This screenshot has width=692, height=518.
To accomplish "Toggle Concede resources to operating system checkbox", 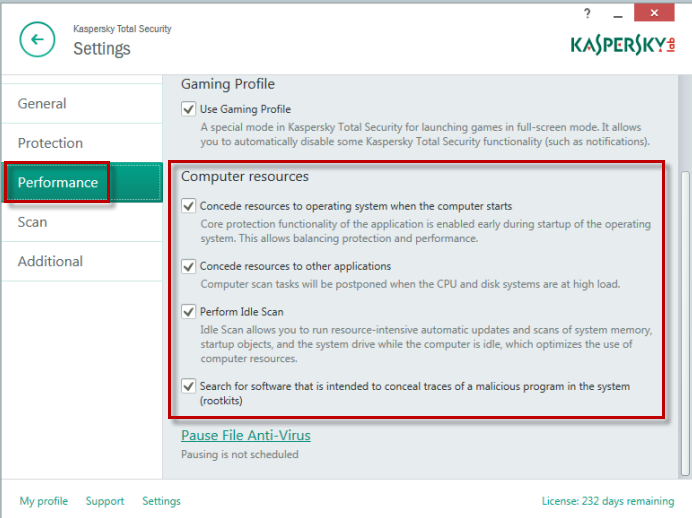I will coord(188,206).
